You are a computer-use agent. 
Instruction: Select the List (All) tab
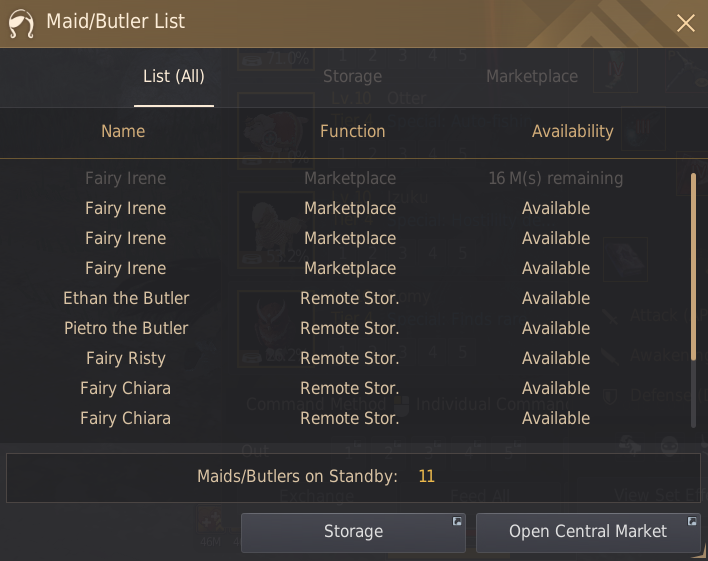coord(174,76)
